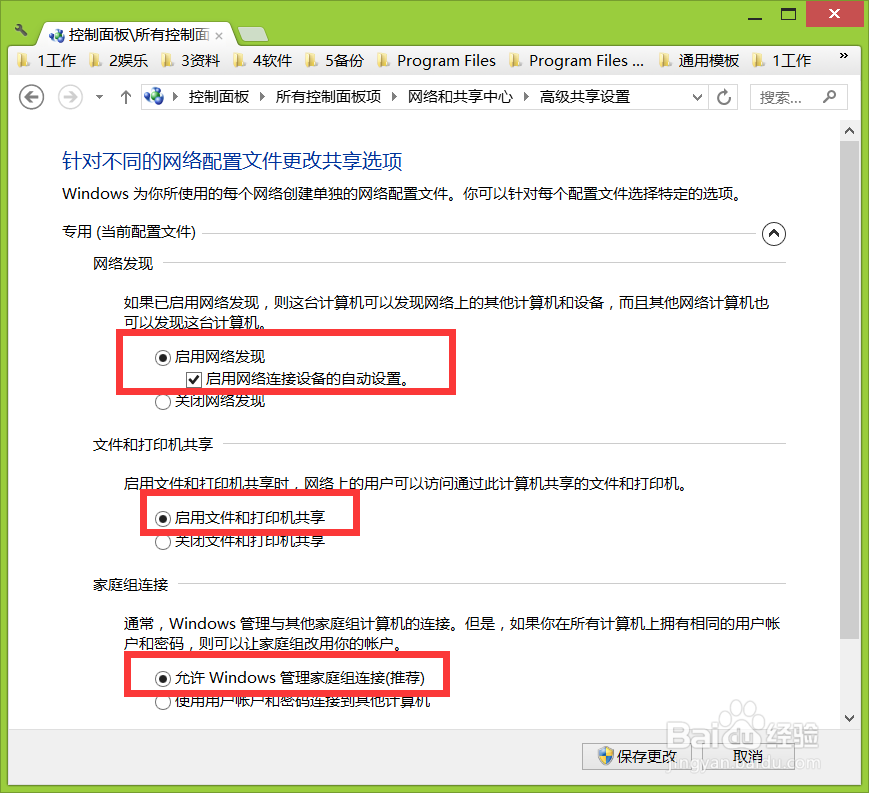This screenshot has width=869, height=793.
Task: Collapse the 专用(当前配置文件) section
Action: click(774, 233)
